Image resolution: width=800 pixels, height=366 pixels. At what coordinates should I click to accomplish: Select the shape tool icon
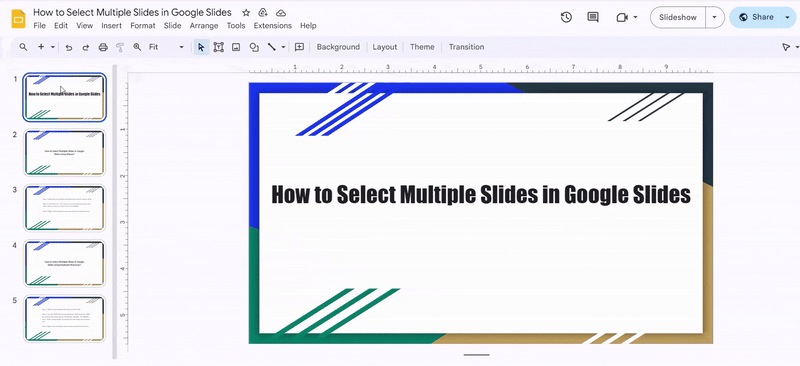(254, 47)
